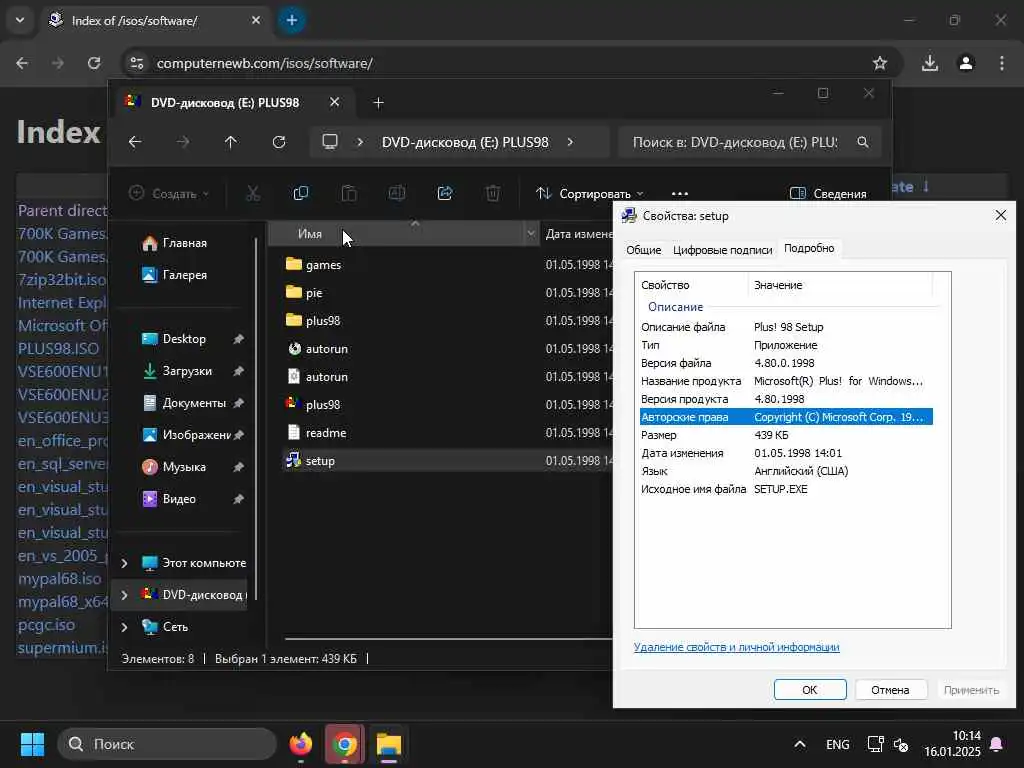Open Chrome profile icon
The image size is (1024, 768).
[x=966, y=63]
